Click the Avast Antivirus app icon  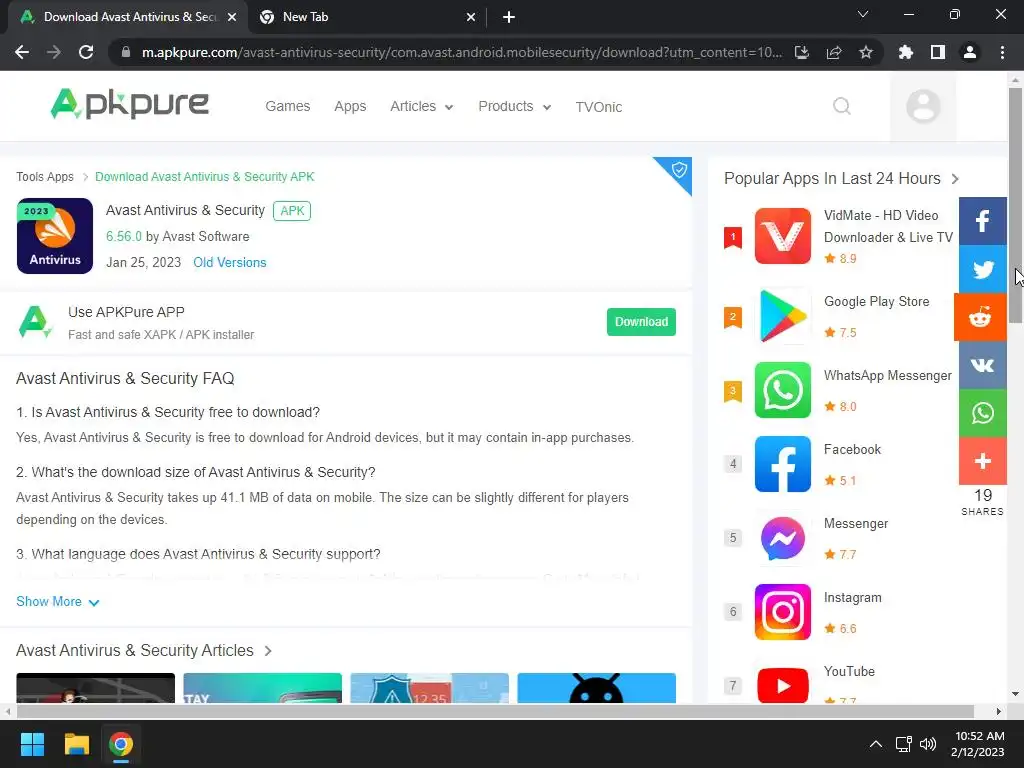tap(55, 236)
